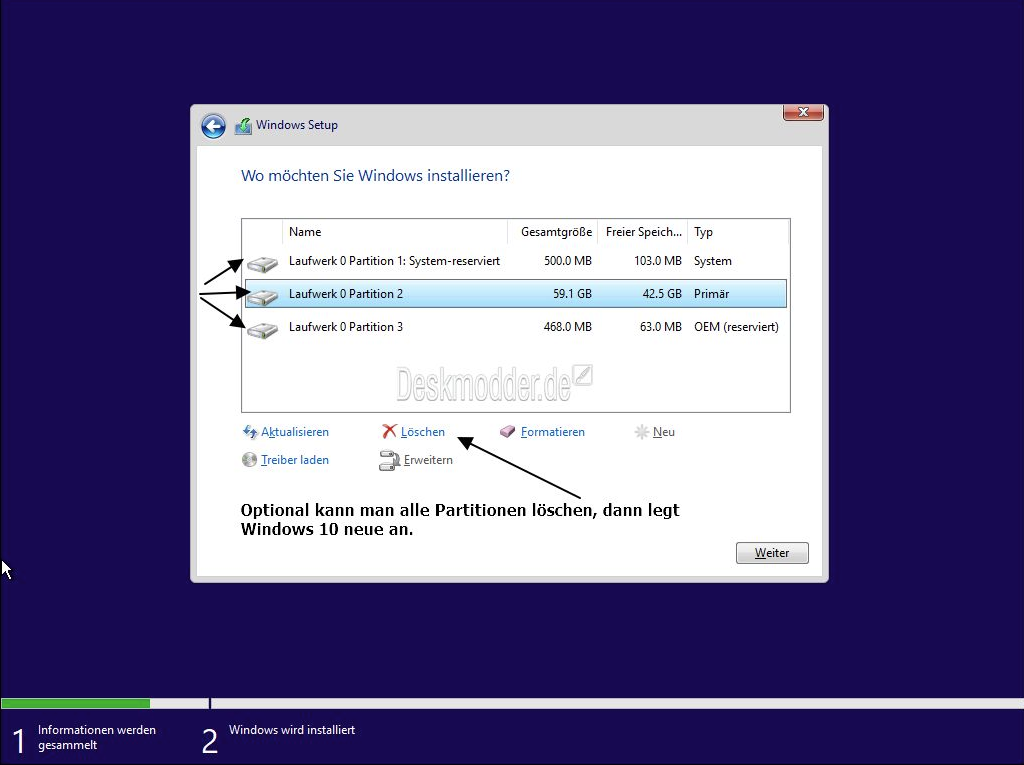Viewport: 1024px width, 765px height.
Task: Click the 103.0 MB free space cell
Action: pos(658,261)
